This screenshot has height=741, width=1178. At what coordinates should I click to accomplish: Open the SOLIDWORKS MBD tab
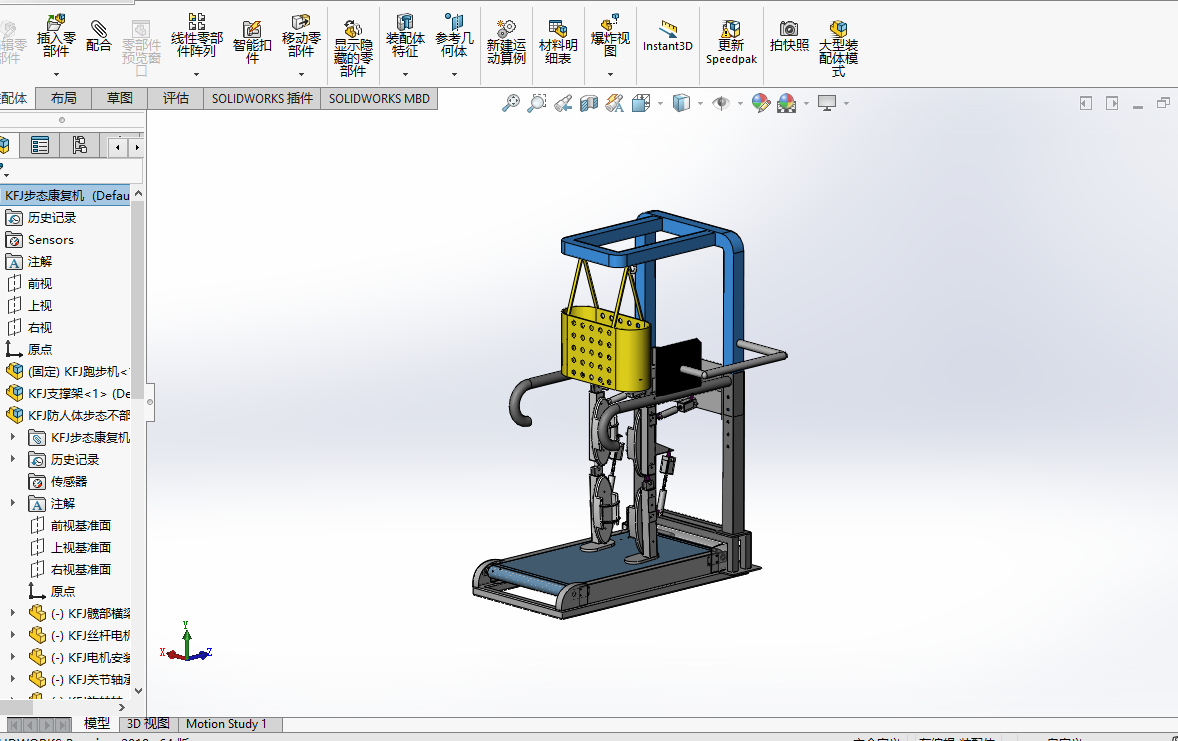pos(379,98)
